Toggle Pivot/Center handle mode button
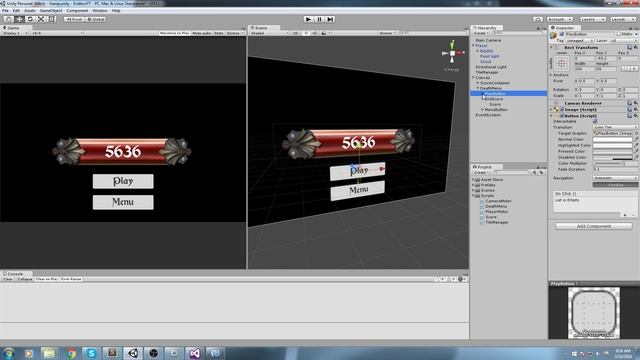The height and width of the screenshot is (360, 640). [x=73, y=19]
